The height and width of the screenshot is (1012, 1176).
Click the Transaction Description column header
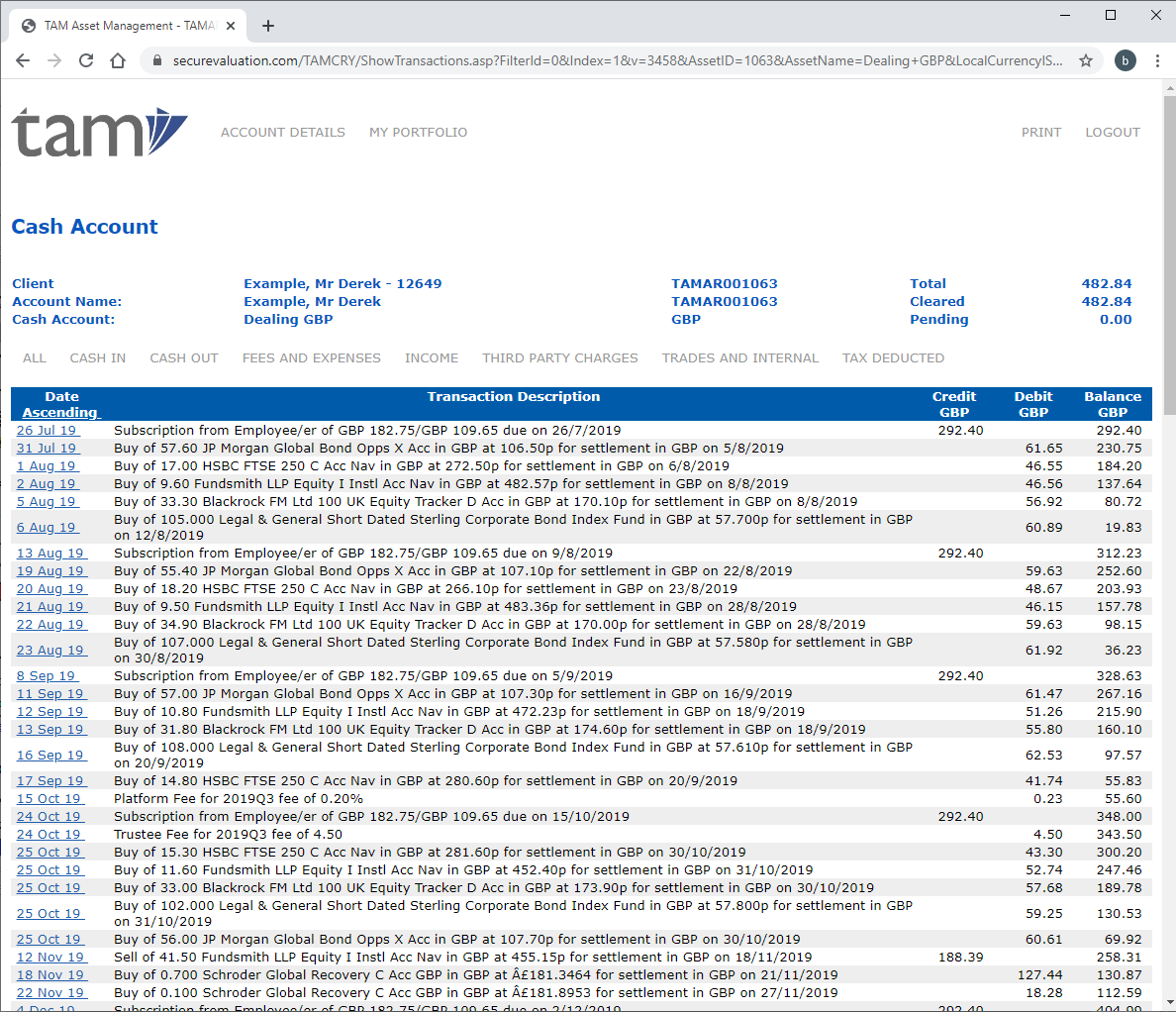(x=513, y=397)
